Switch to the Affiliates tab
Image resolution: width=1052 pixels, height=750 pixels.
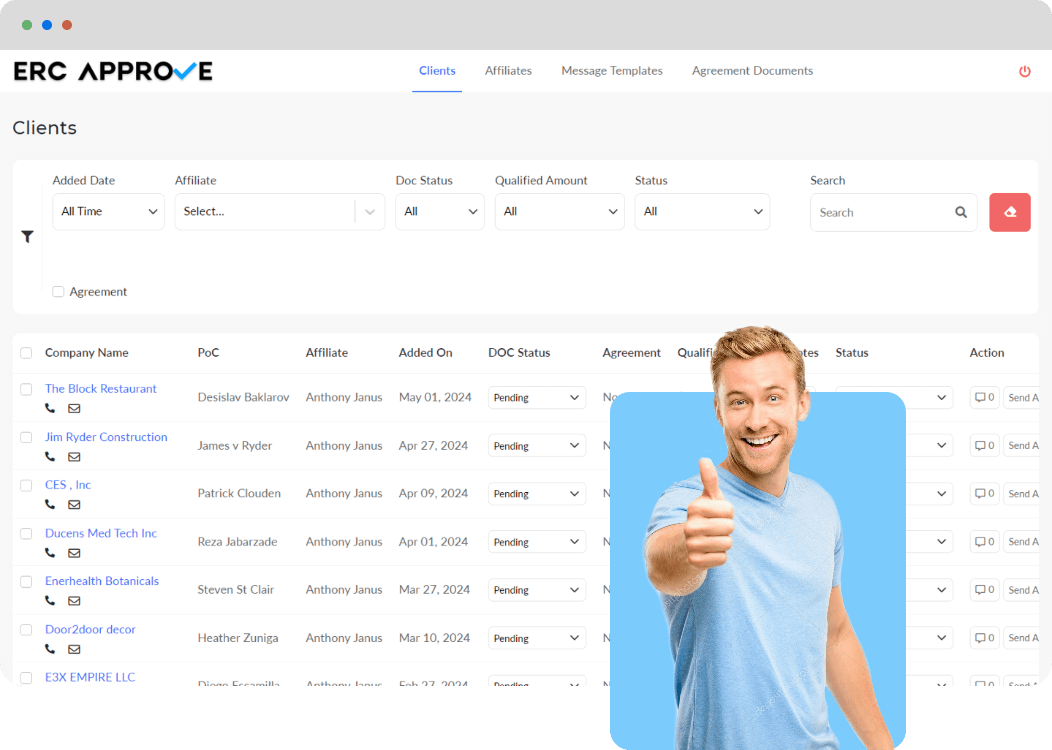(x=508, y=71)
